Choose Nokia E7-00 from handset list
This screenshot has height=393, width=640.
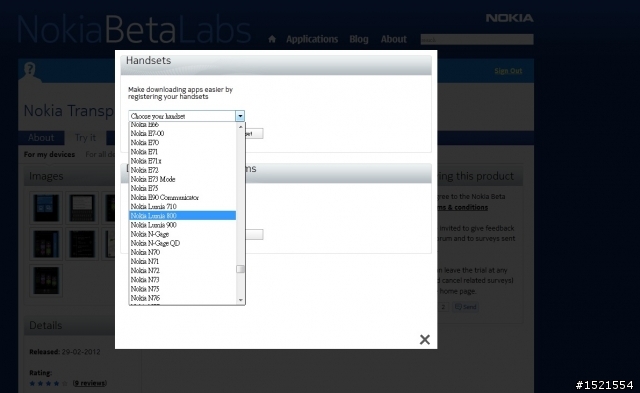[182, 133]
